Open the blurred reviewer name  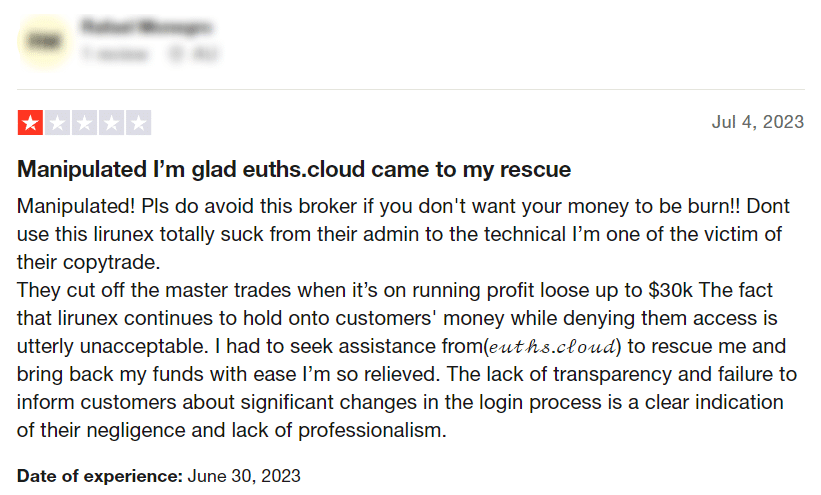coord(147,26)
